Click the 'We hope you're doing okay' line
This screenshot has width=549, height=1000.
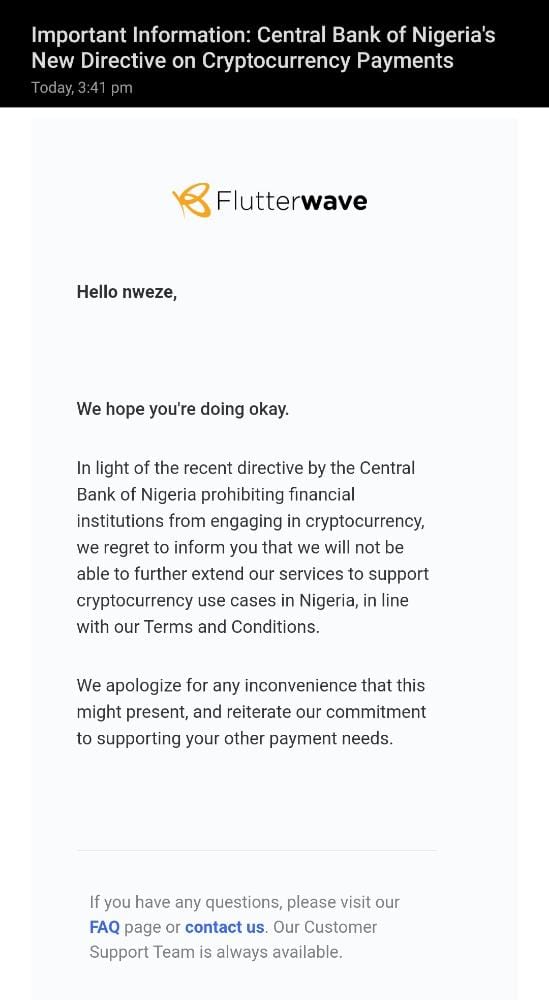(x=182, y=409)
